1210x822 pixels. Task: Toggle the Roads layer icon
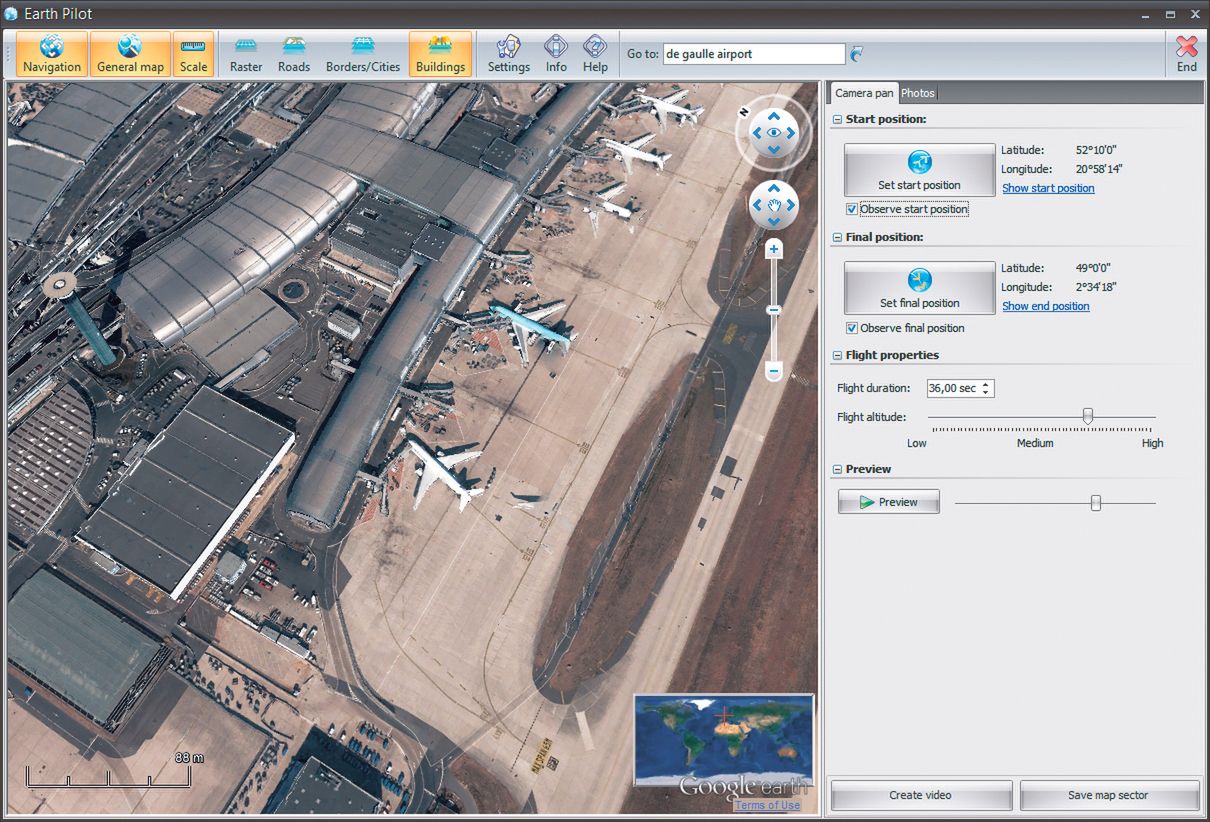click(x=294, y=54)
